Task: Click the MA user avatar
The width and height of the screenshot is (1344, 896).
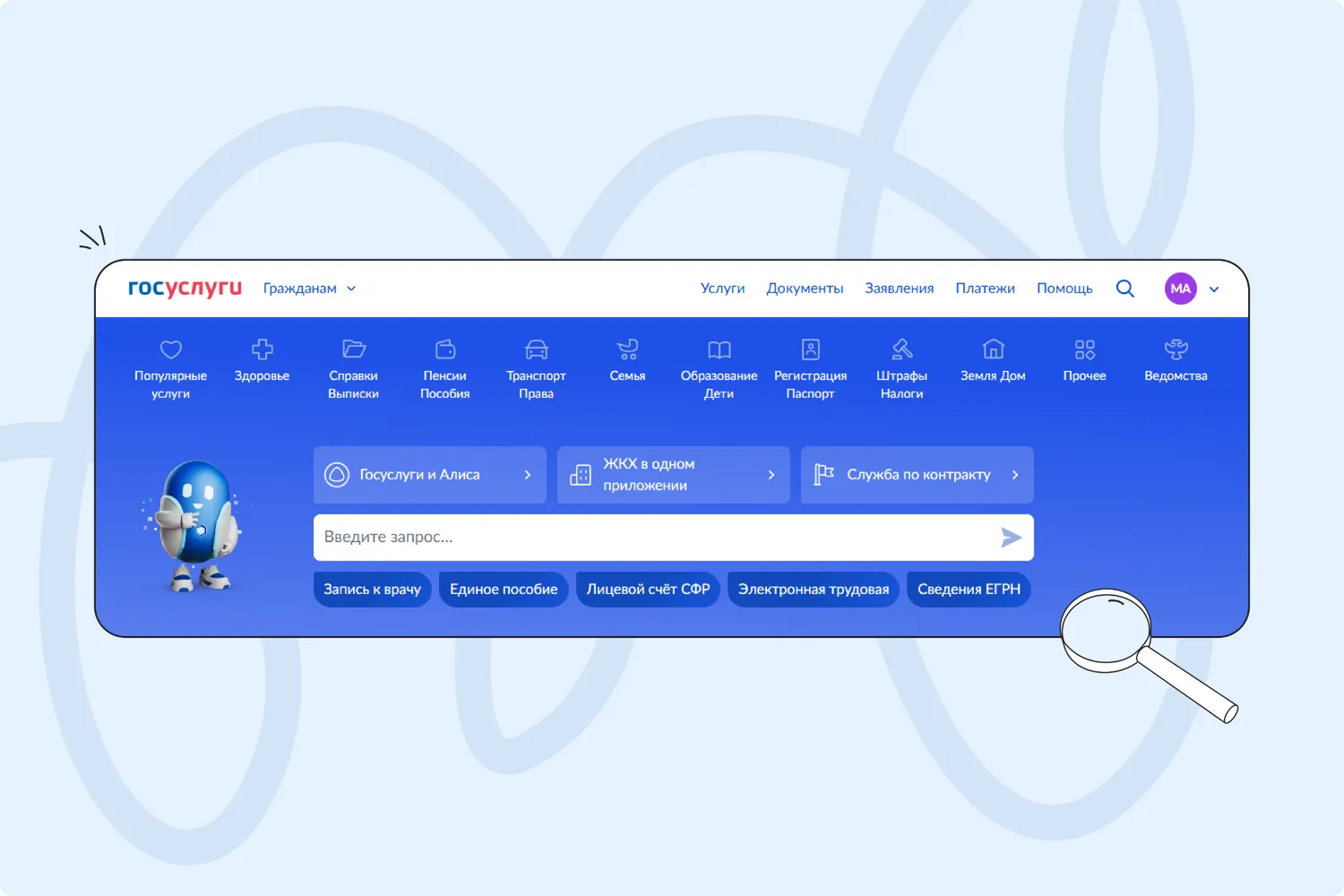Action: coord(1181,289)
